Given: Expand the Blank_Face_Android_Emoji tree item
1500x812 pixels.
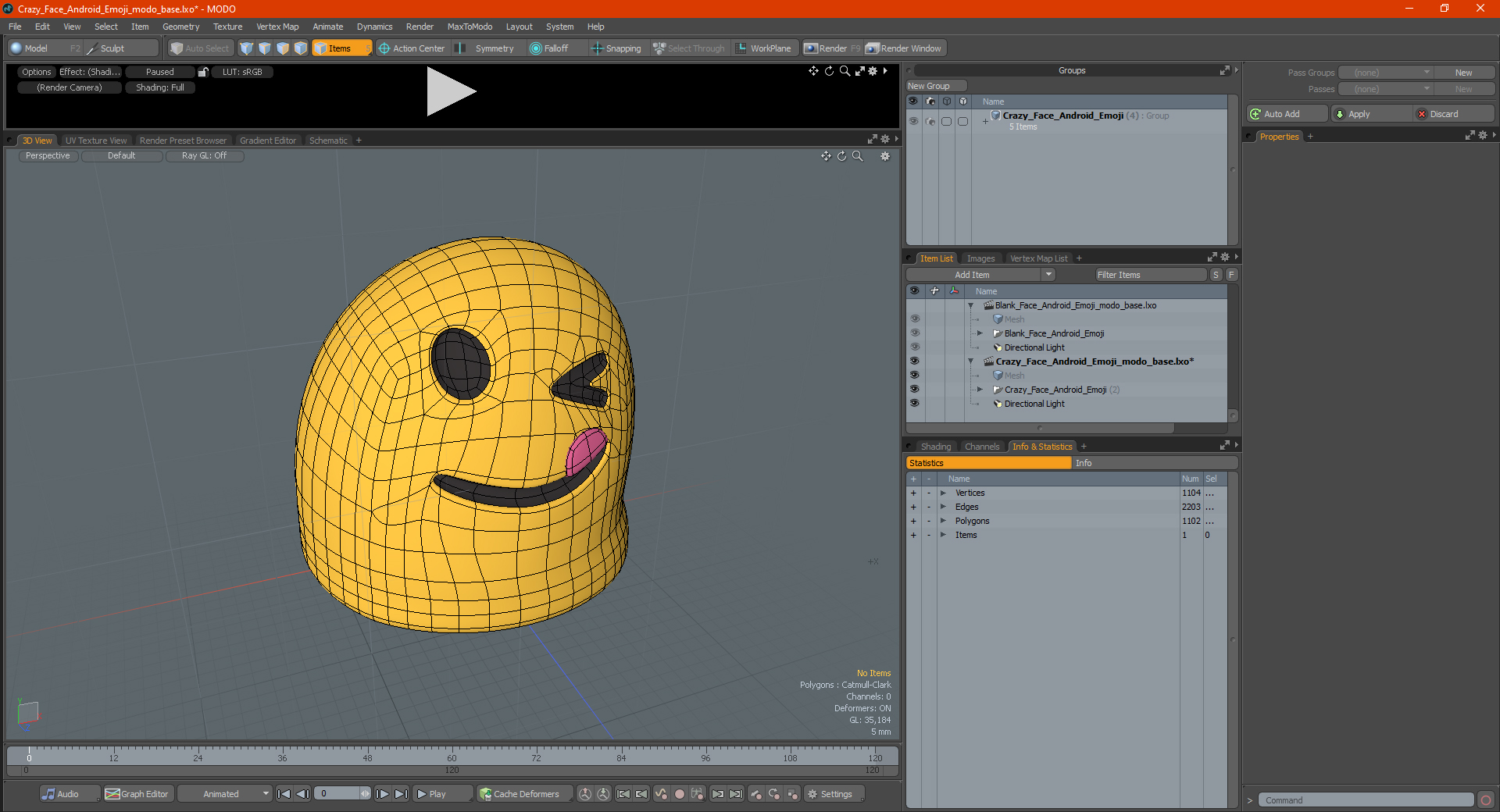Looking at the screenshot, I should click(x=980, y=333).
